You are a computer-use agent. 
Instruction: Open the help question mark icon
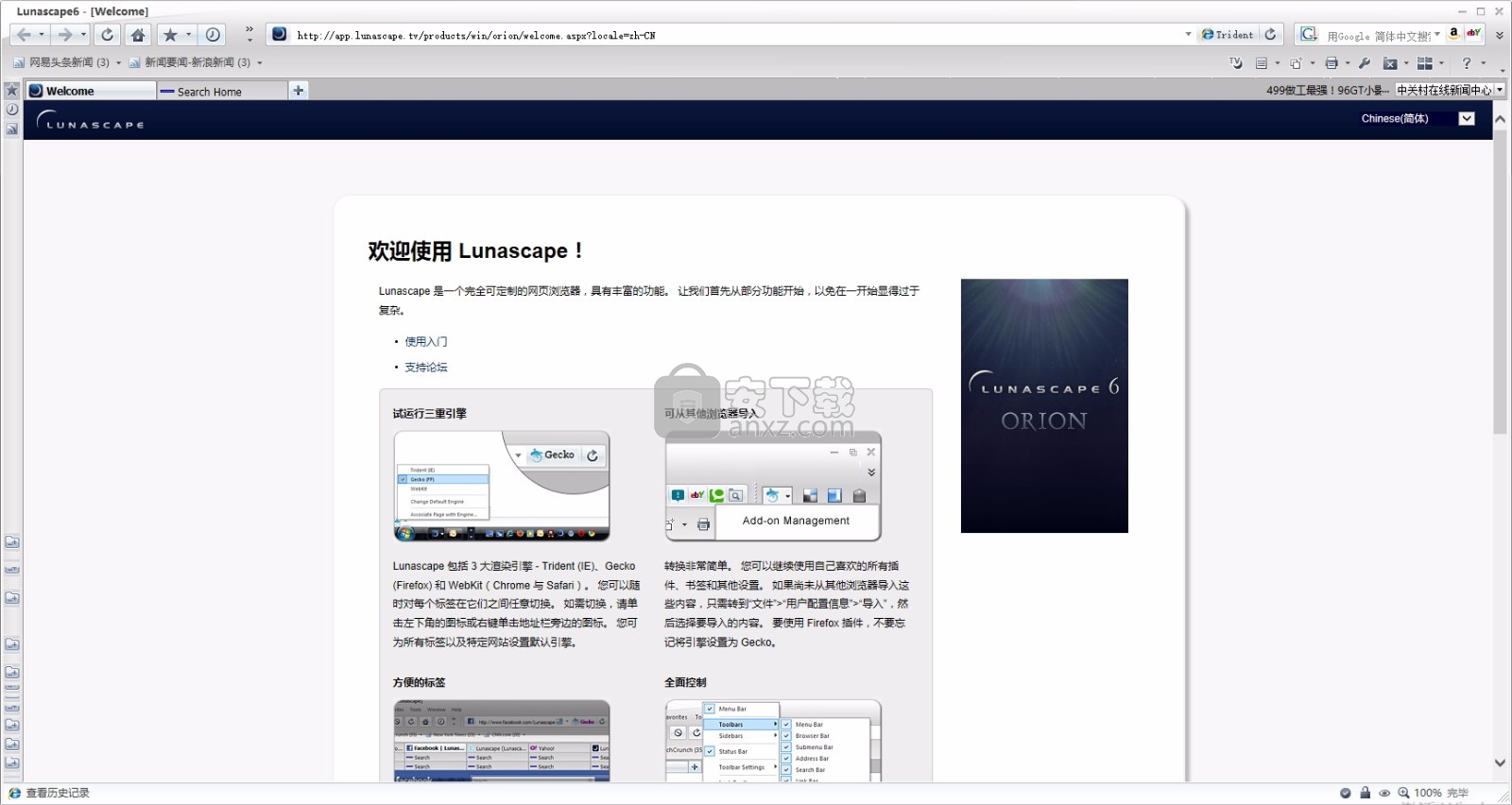tap(1467, 63)
